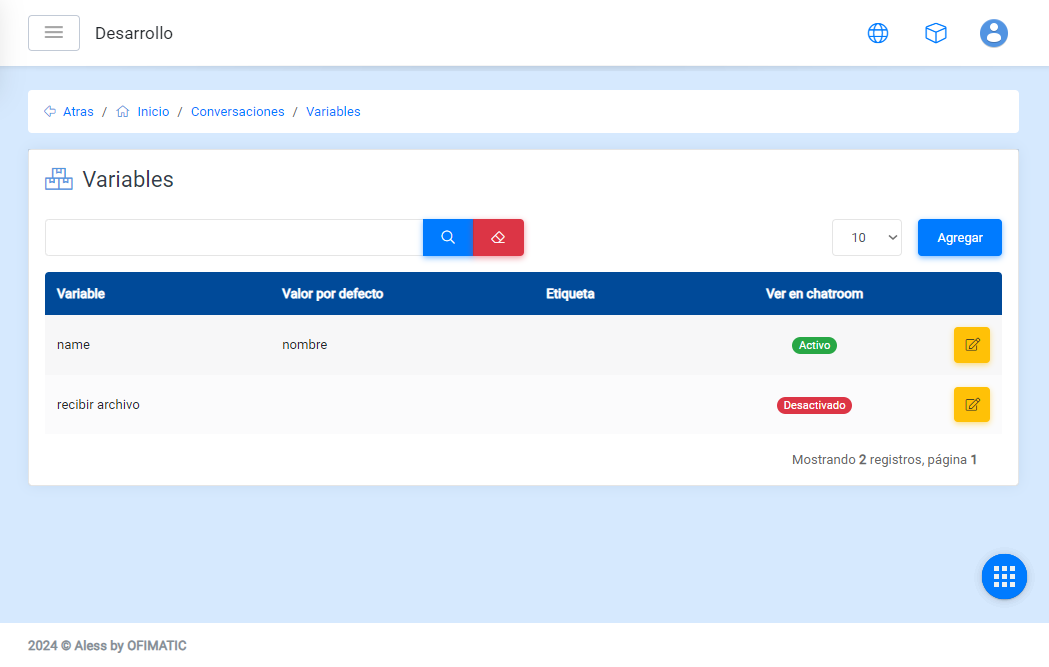
Task: Open the hamburger sidebar menu
Action: tap(54, 33)
